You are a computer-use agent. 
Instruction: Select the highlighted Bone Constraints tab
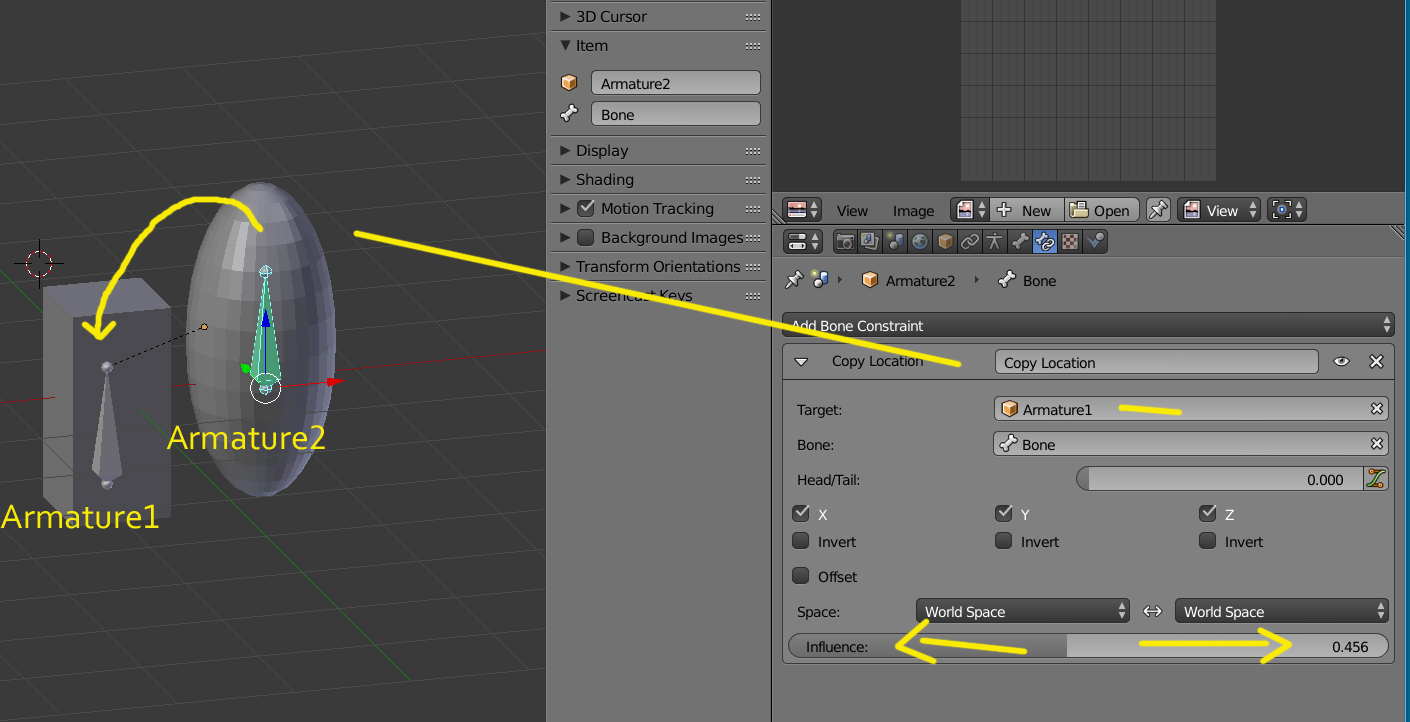1045,241
